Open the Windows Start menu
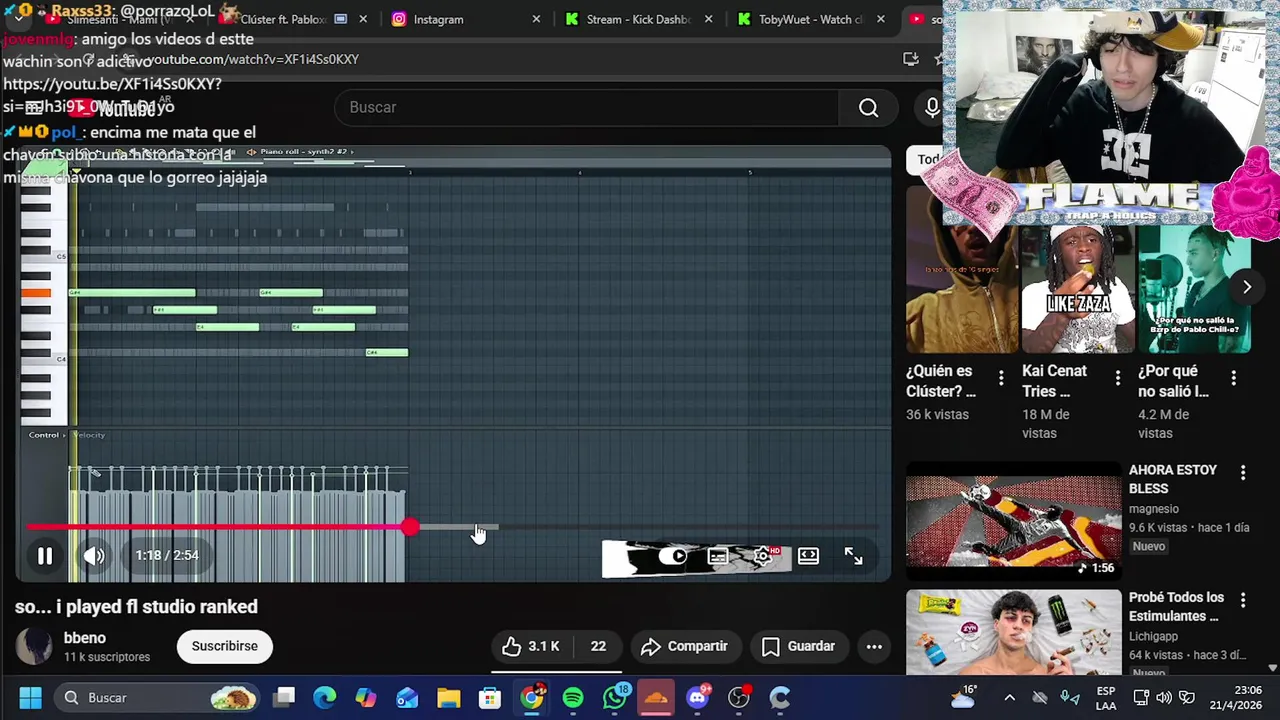The image size is (1280, 720). 30,698
